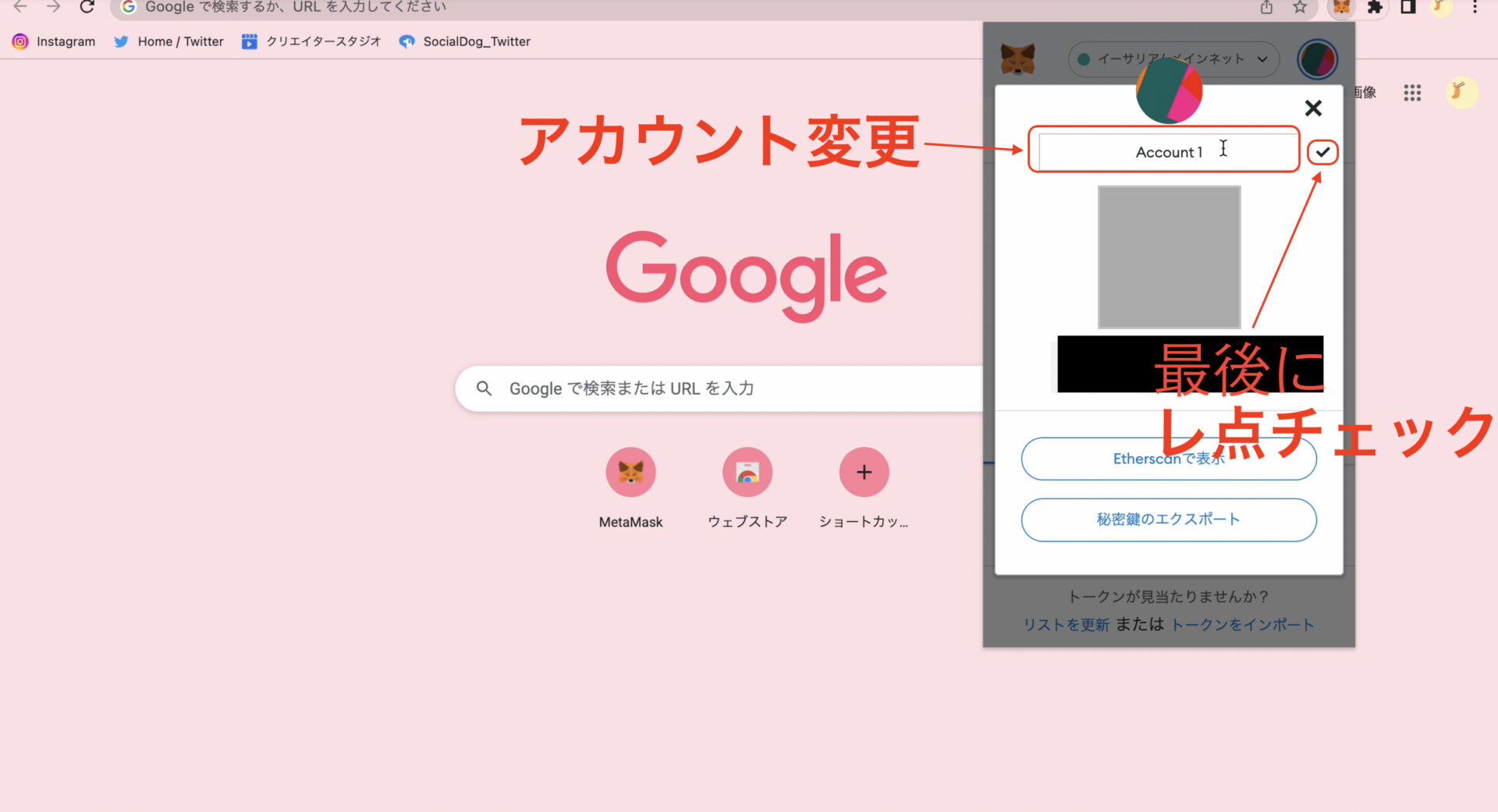Confirm the account name with the checkmark
Viewport: 1498px width, 812px height.
1322,152
